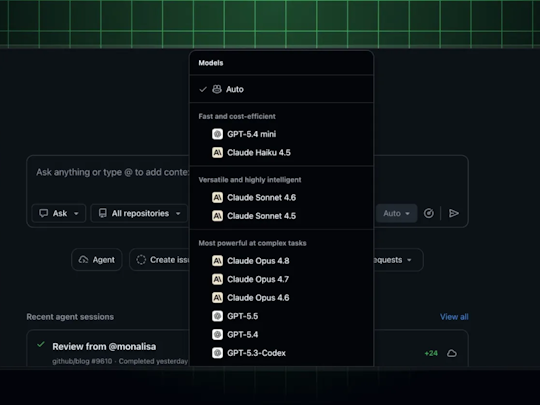Click the Anthropic icon next to Claude Opus 4.8
Viewport: 540px width, 405px height.
217,261
